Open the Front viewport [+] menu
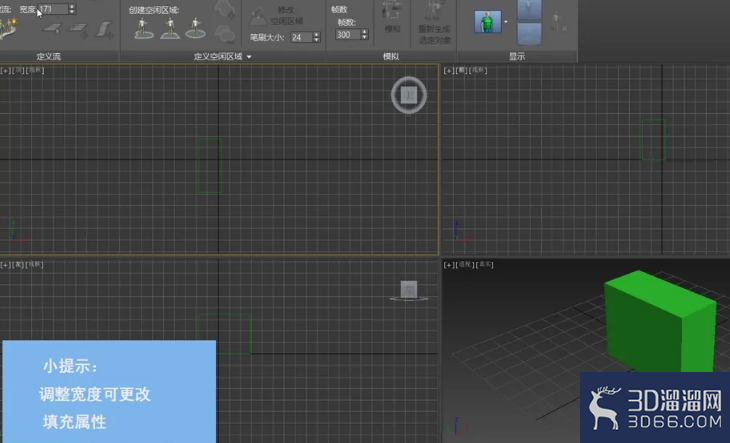The width and height of the screenshot is (730, 443). click(449, 71)
